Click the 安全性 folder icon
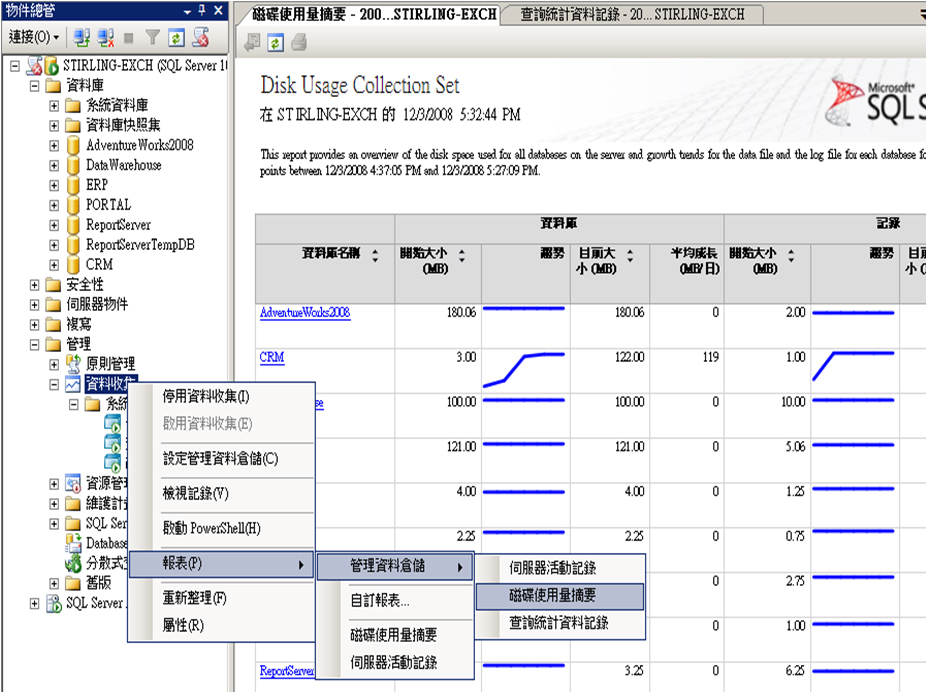 pos(53,285)
